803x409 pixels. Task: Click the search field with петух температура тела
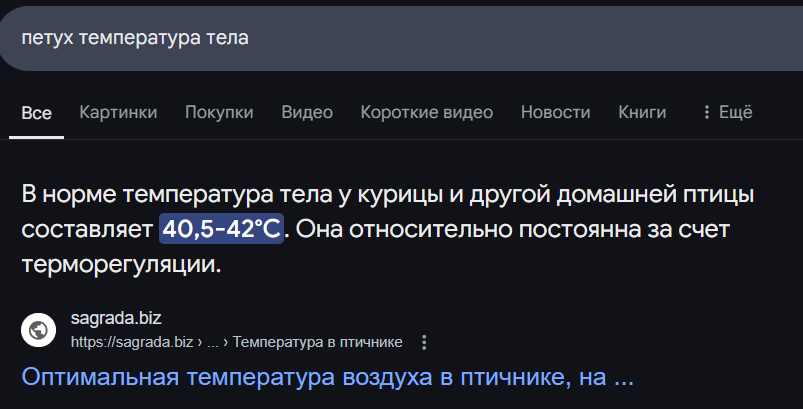(402, 38)
